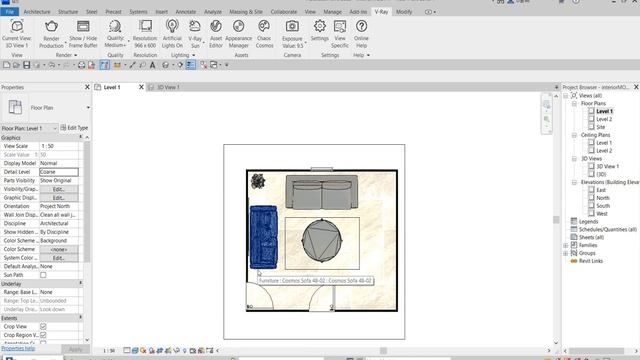Open the Current View selector icon
Image resolution: width=640 pixels, height=360 pixels.
[x=17, y=27]
